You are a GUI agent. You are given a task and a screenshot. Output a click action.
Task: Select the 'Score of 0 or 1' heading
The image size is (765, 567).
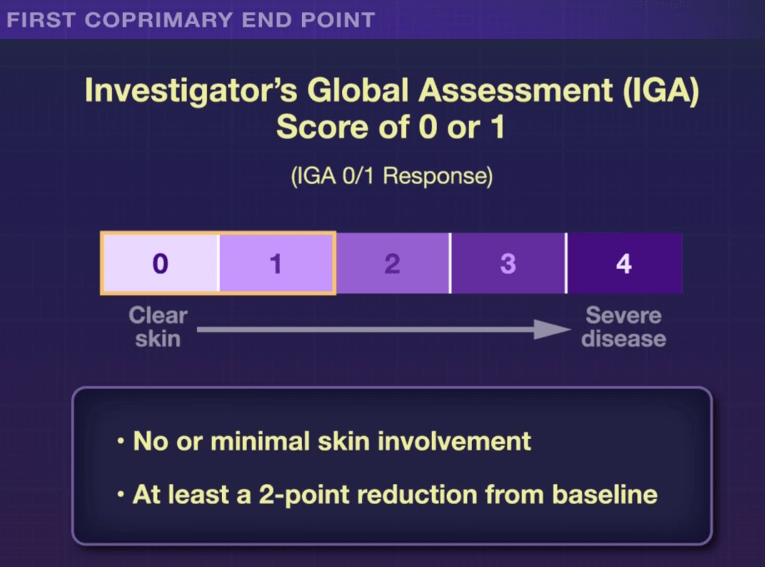pos(391,128)
